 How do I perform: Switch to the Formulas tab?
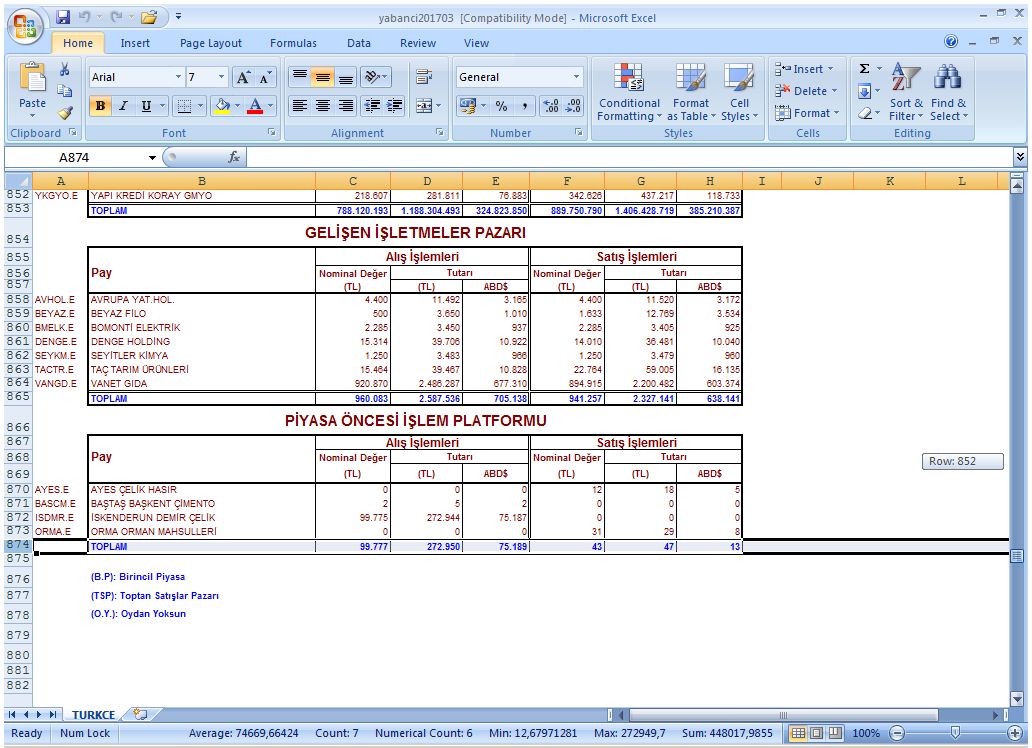293,43
